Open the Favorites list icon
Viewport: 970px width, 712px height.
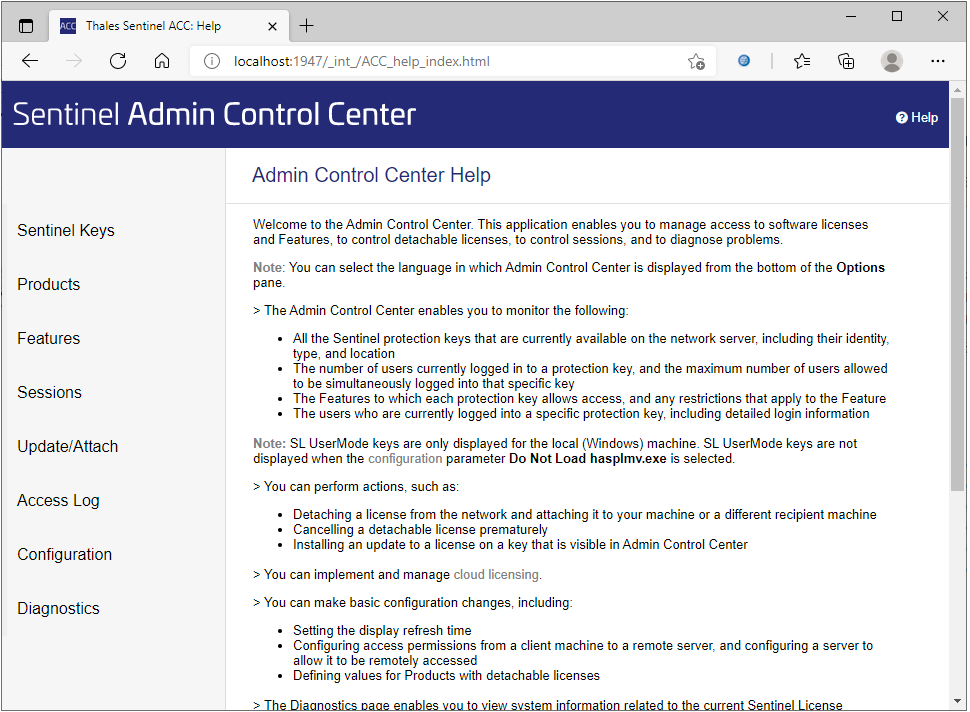802,61
